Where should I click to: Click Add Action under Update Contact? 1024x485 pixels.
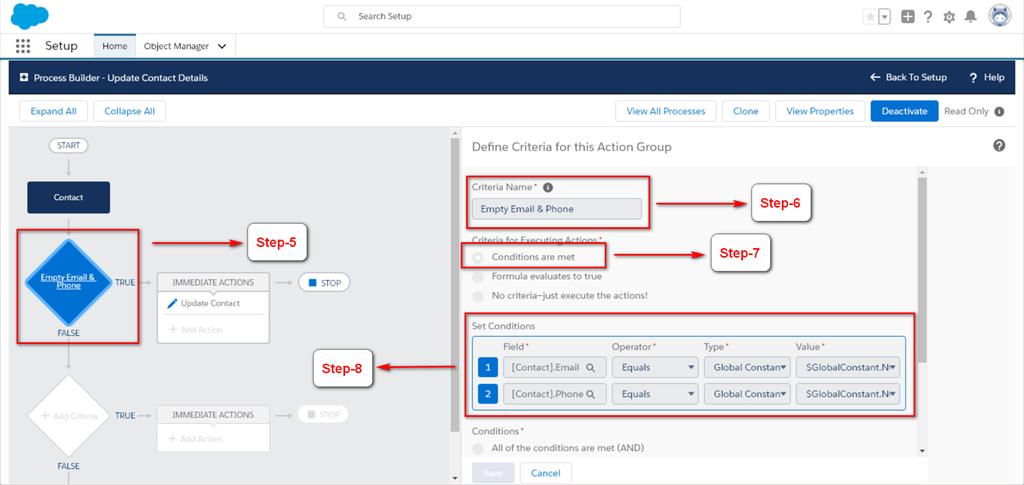196,330
